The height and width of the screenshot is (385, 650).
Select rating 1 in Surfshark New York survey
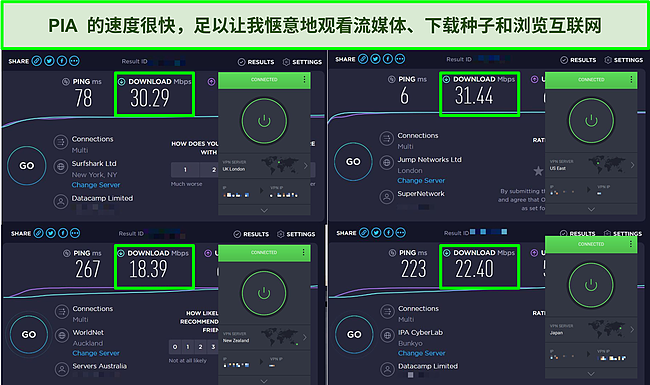185,169
